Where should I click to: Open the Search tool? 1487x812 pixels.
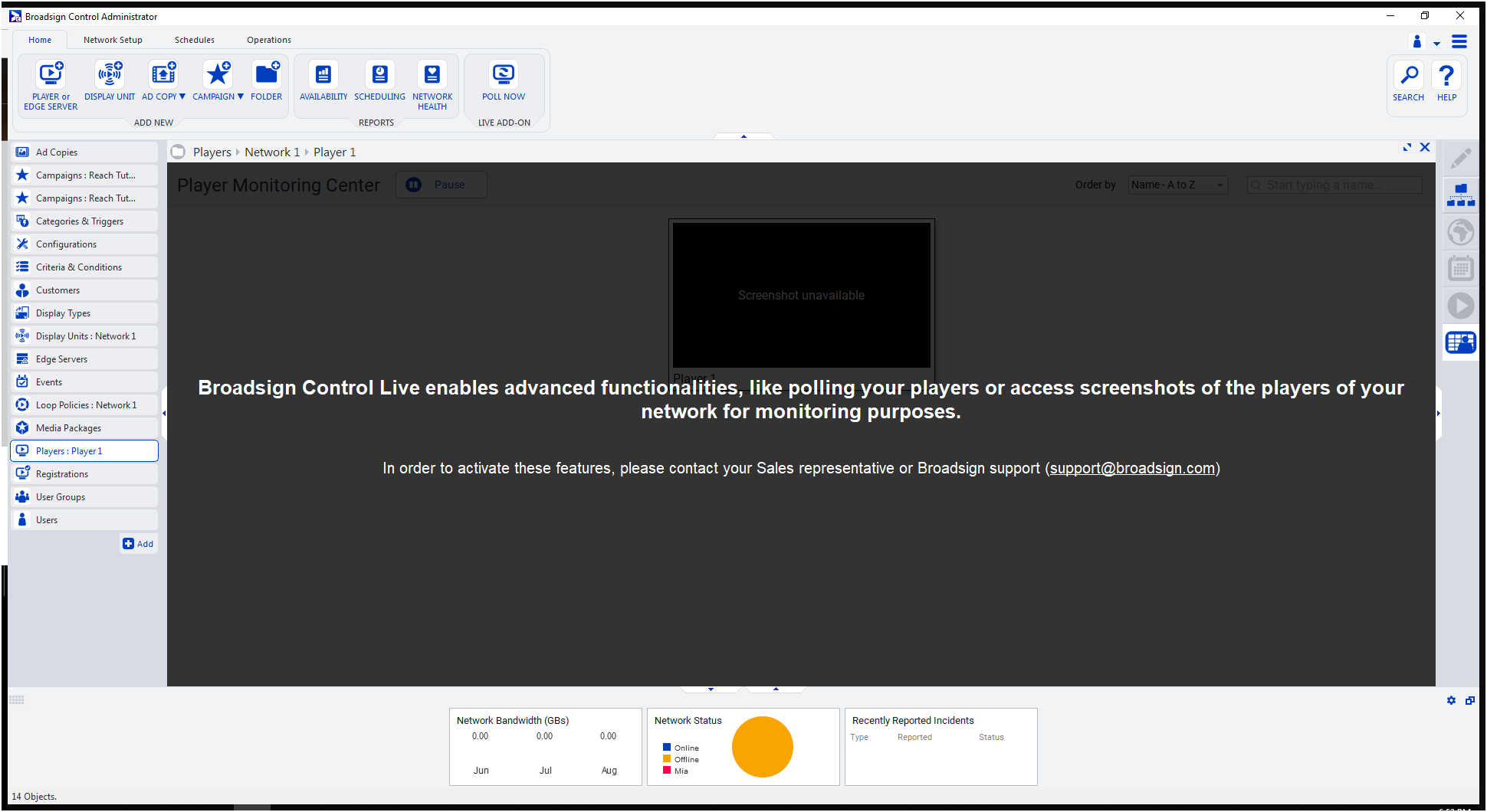click(x=1408, y=81)
